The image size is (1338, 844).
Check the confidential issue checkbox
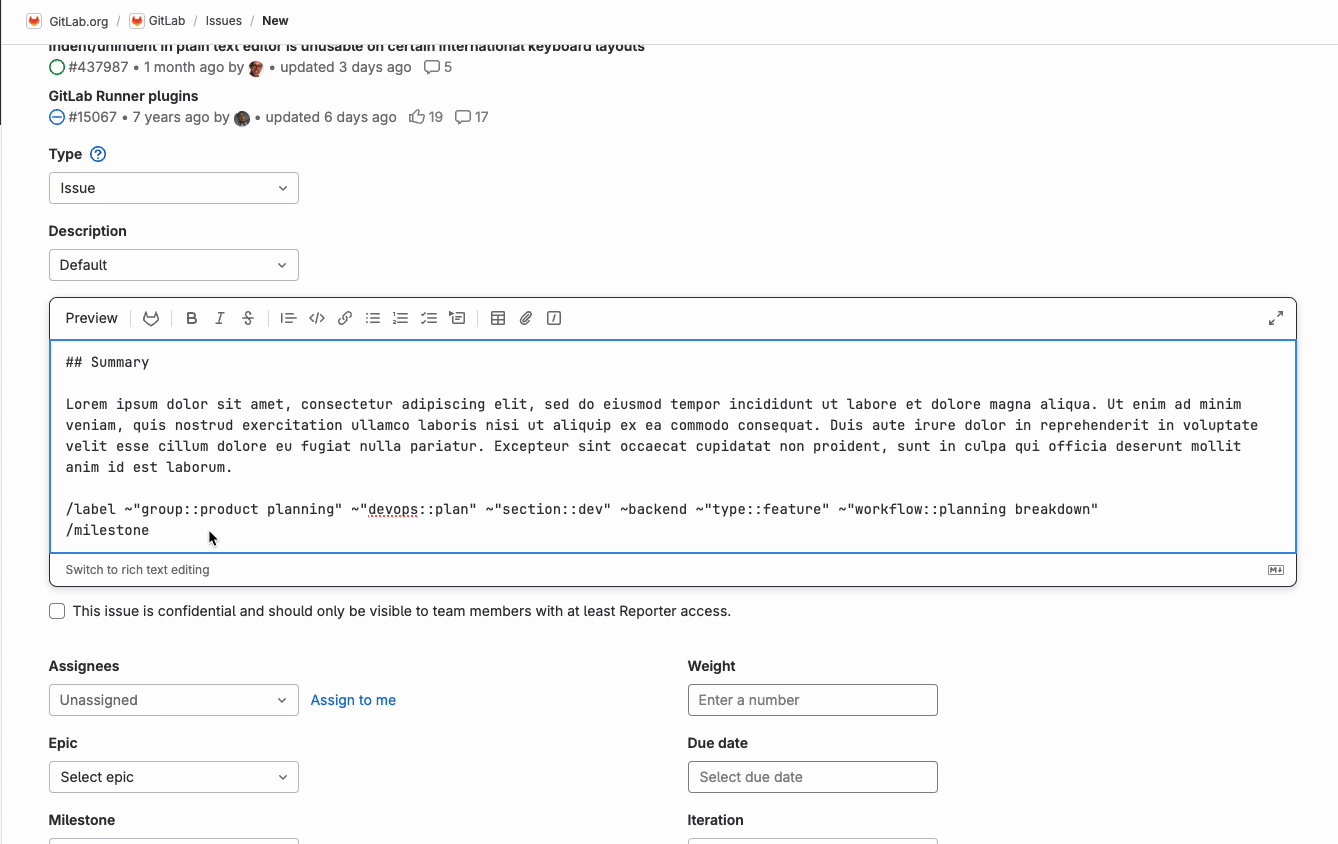tap(57, 610)
